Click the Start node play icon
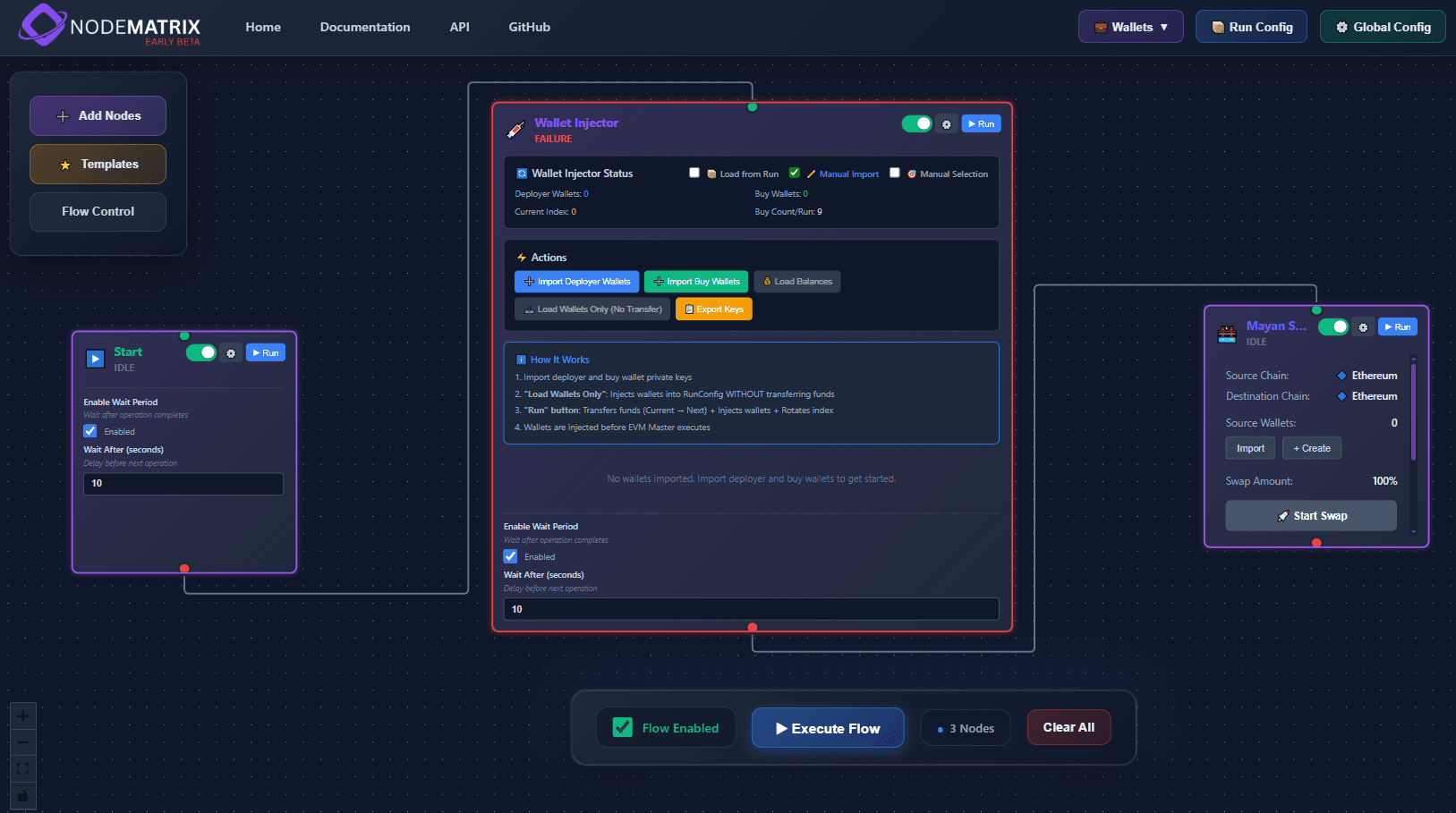 95,358
